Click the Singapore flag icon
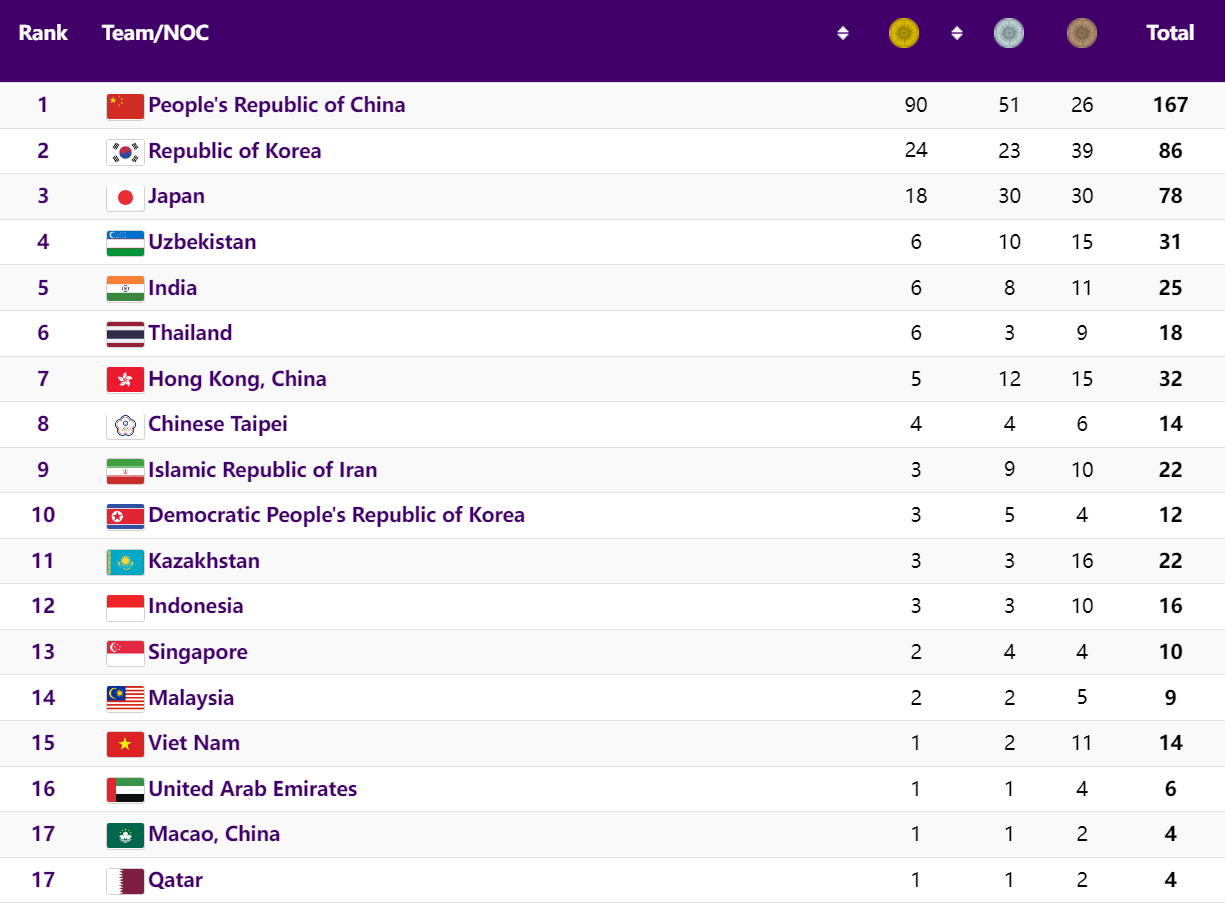 tap(125, 653)
